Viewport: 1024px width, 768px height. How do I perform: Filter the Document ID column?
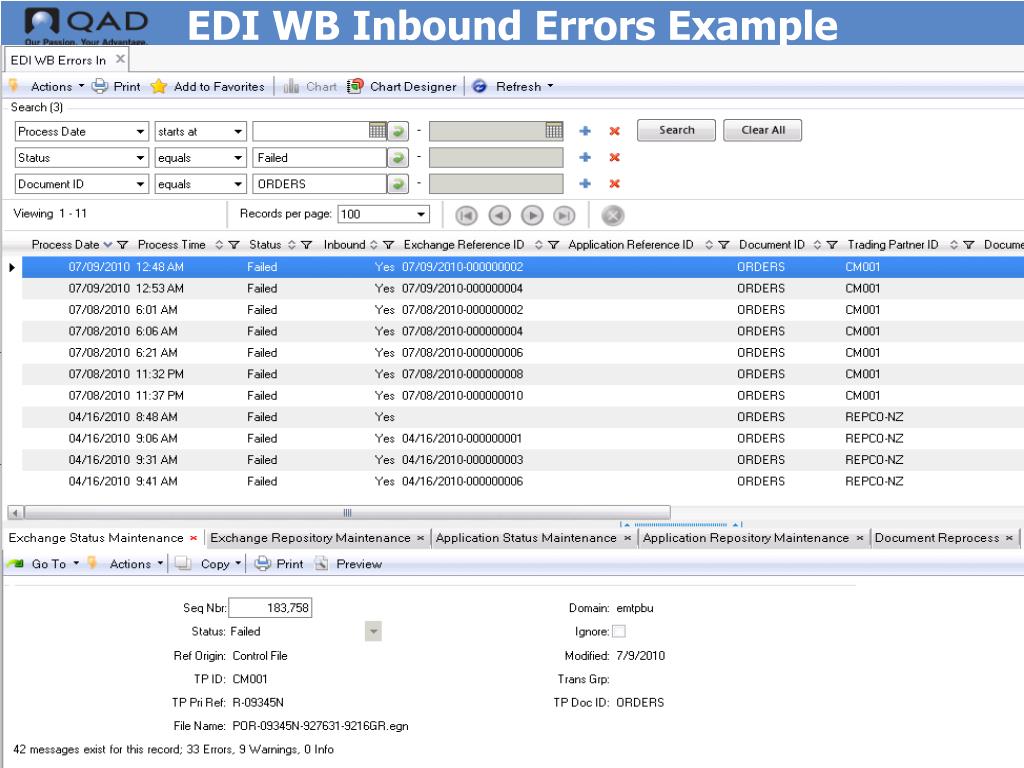pos(831,245)
